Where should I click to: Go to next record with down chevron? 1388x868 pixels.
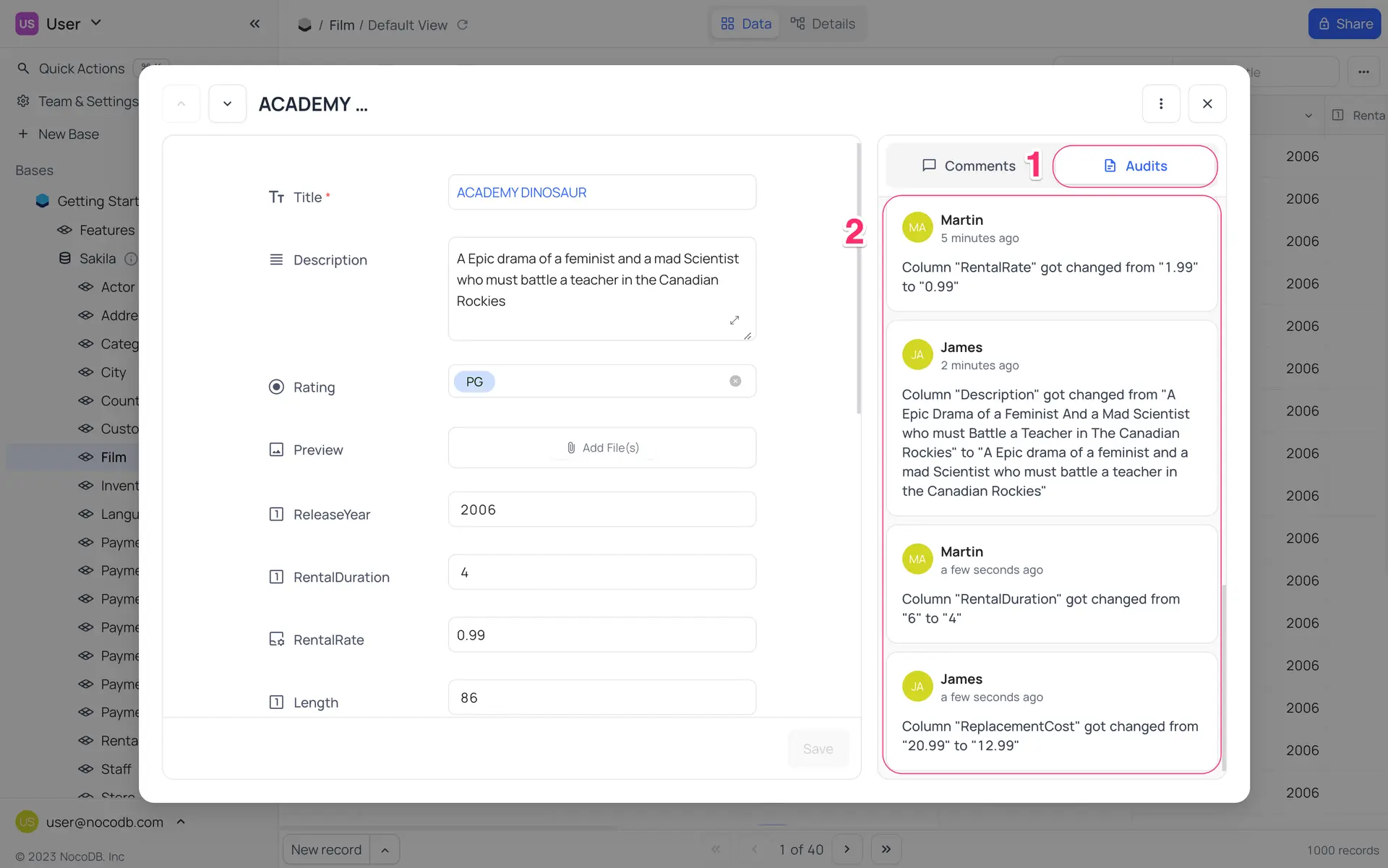point(228,103)
